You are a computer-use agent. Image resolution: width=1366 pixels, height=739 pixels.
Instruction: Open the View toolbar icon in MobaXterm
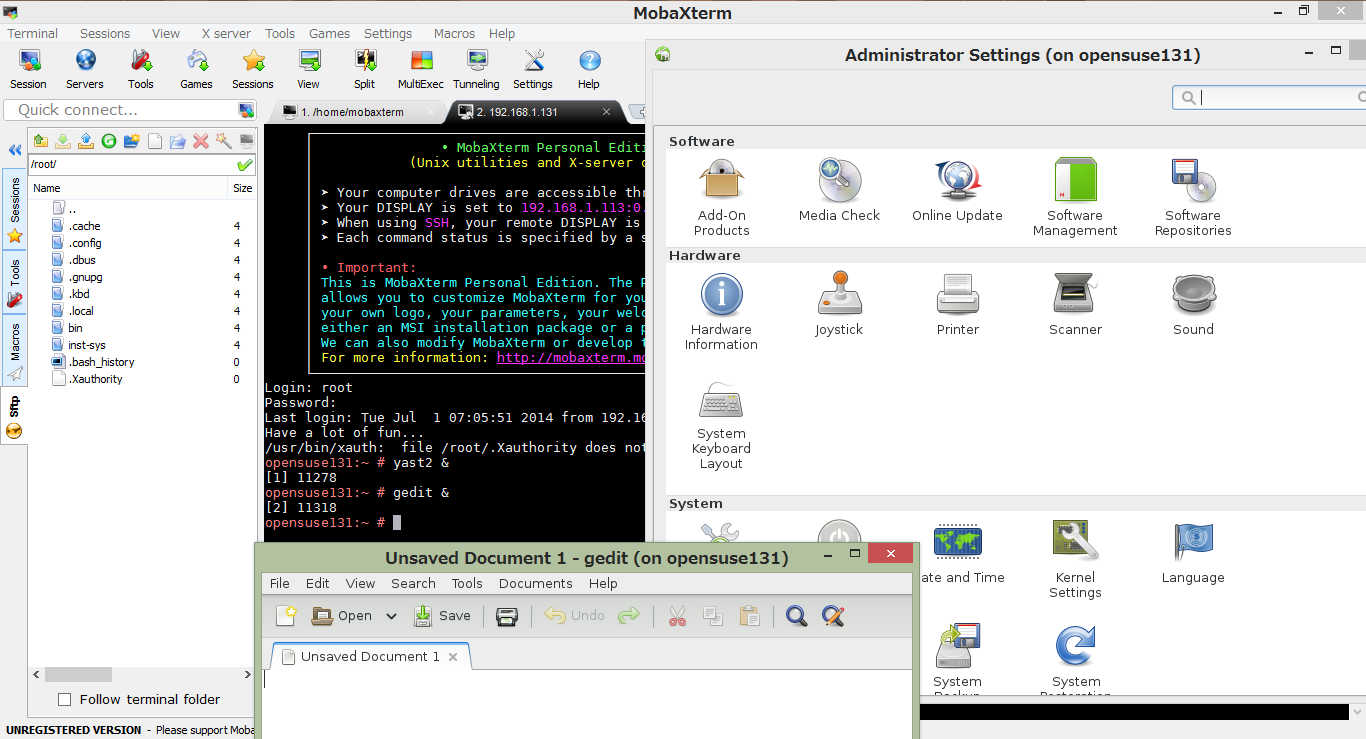pyautogui.click(x=309, y=69)
